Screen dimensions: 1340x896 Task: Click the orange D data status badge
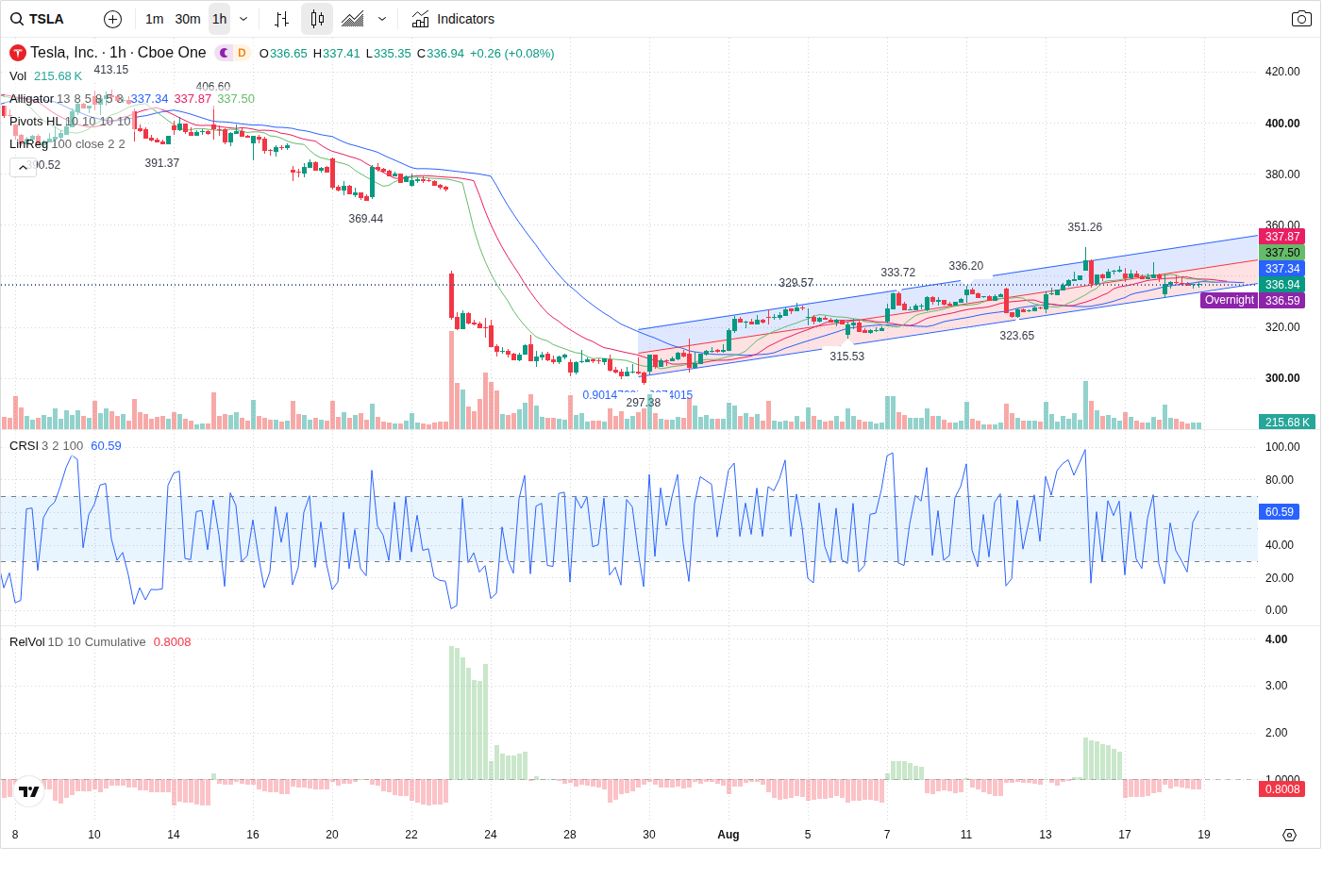pos(242,53)
